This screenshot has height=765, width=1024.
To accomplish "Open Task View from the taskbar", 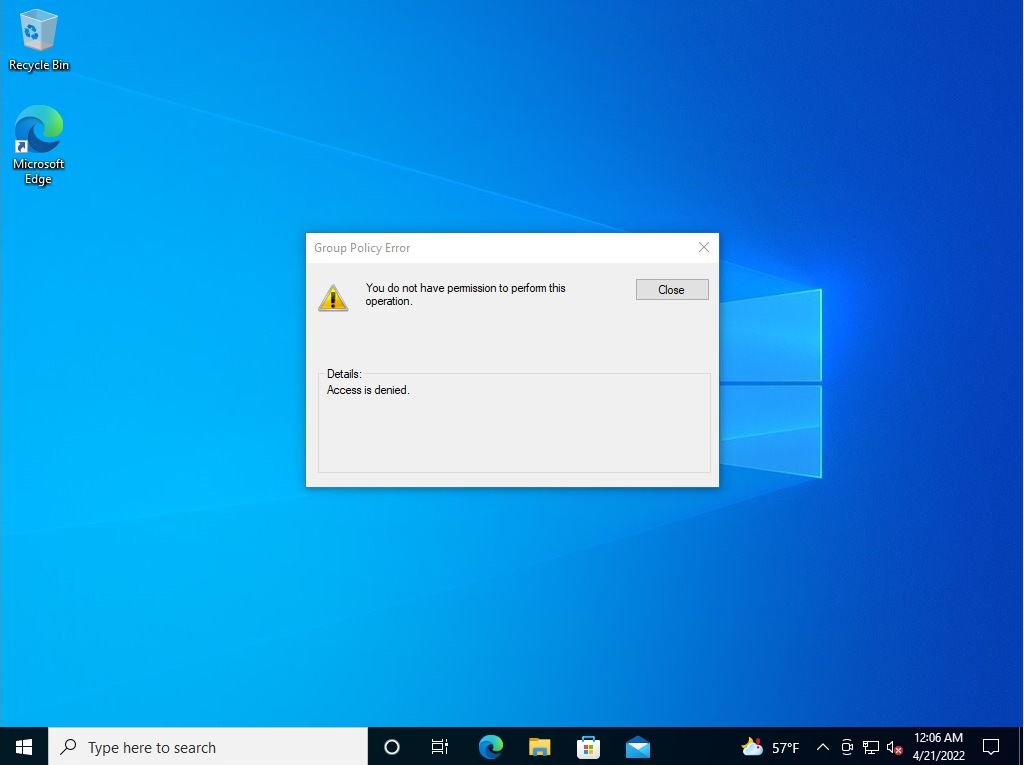I will tap(440, 747).
